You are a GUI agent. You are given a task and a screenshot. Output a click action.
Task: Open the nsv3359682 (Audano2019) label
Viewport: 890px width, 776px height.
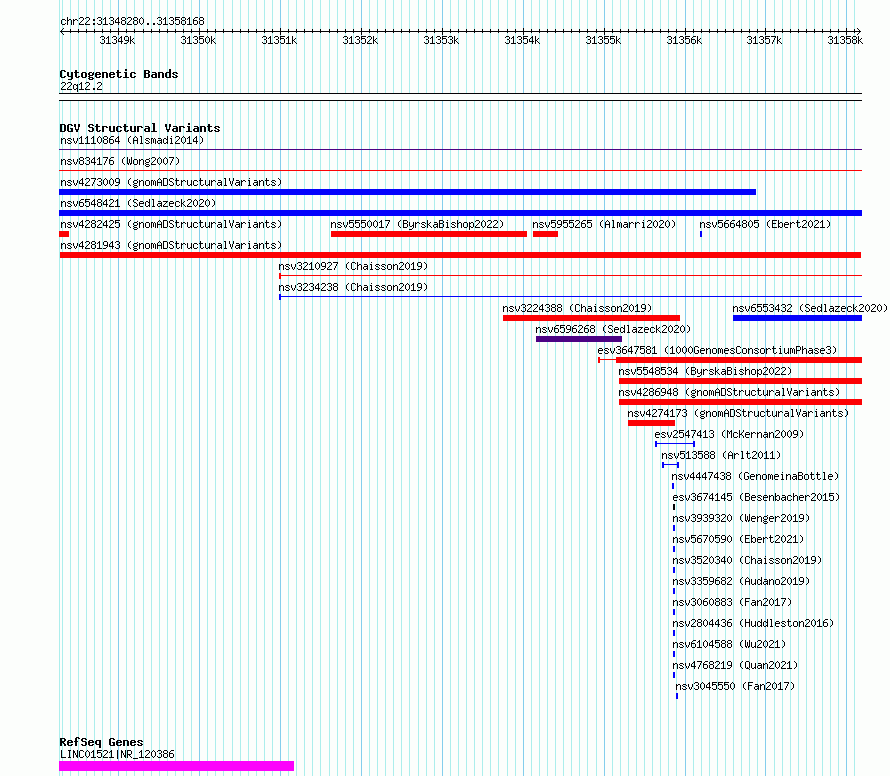[x=741, y=581]
